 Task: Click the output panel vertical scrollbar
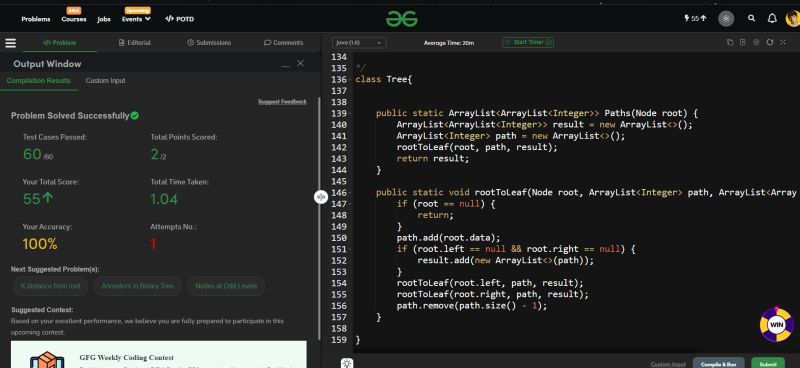point(319,218)
